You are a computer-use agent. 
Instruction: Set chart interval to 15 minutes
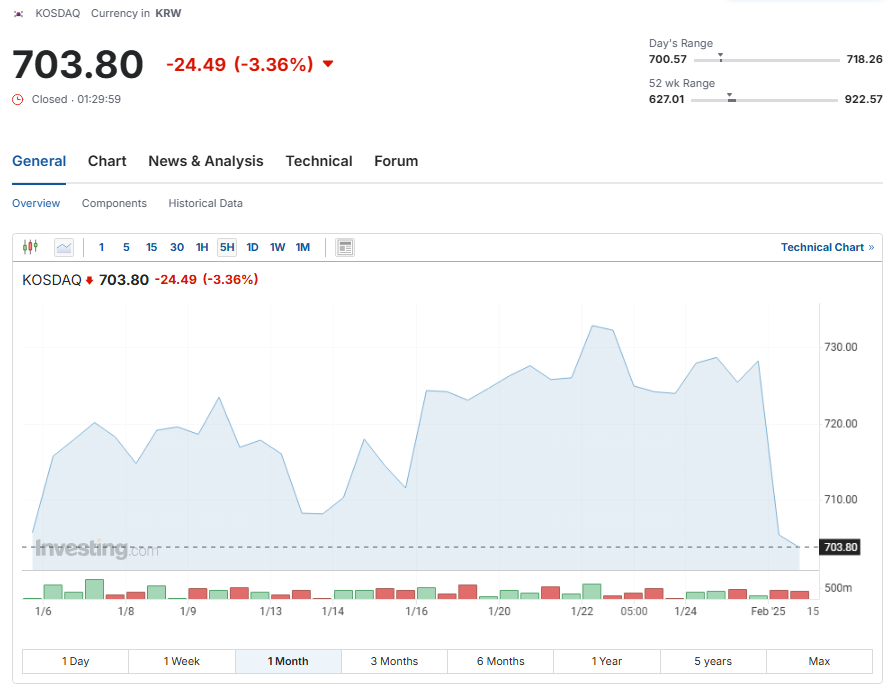click(151, 247)
